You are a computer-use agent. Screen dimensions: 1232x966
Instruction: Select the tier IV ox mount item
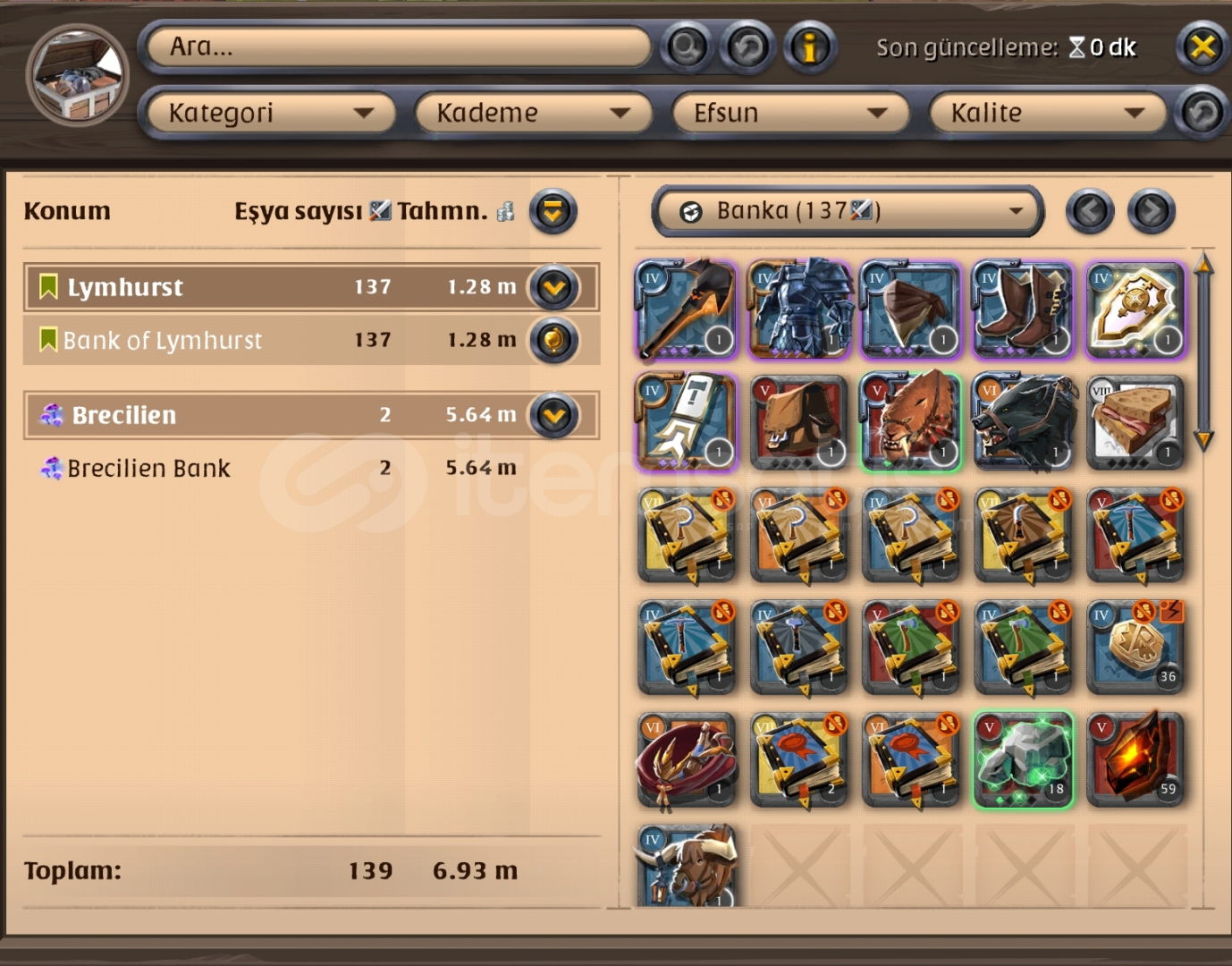pyautogui.click(x=686, y=866)
